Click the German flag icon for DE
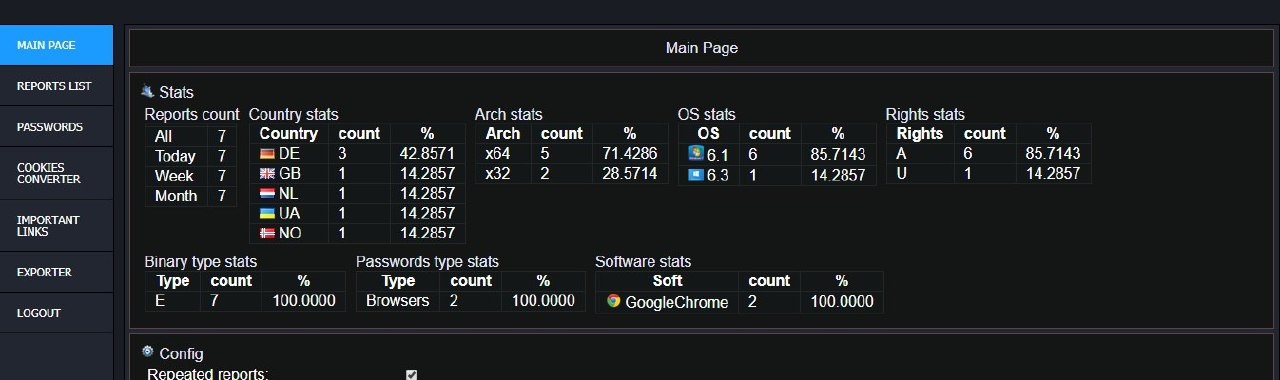1280x380 pixels. [267, 154]
